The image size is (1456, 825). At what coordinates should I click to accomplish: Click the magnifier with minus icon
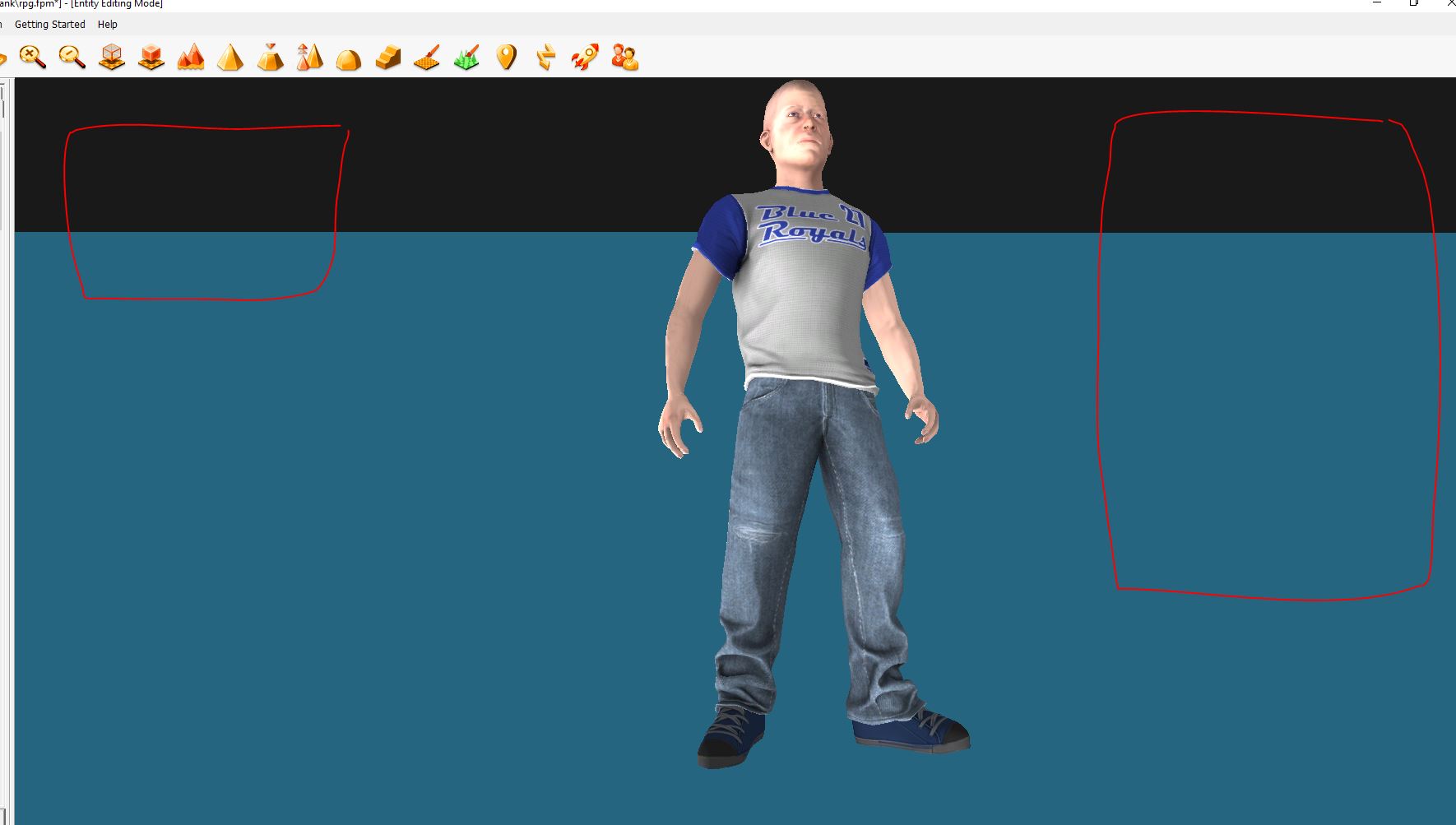point(72,58)
